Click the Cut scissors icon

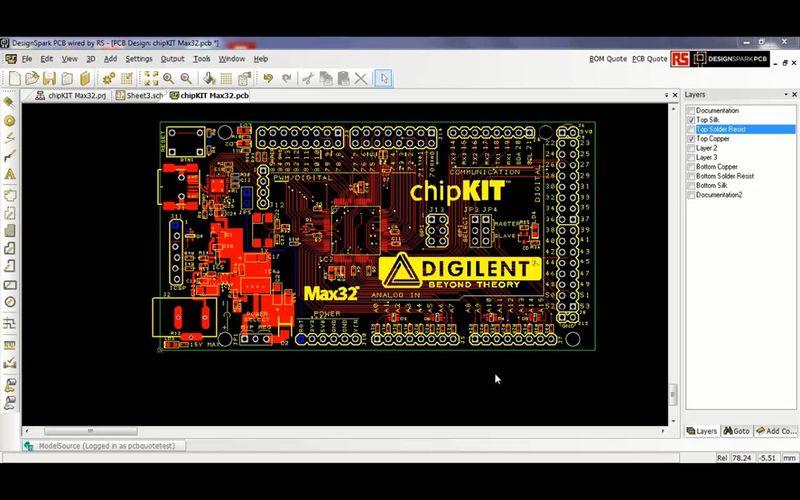308,79
